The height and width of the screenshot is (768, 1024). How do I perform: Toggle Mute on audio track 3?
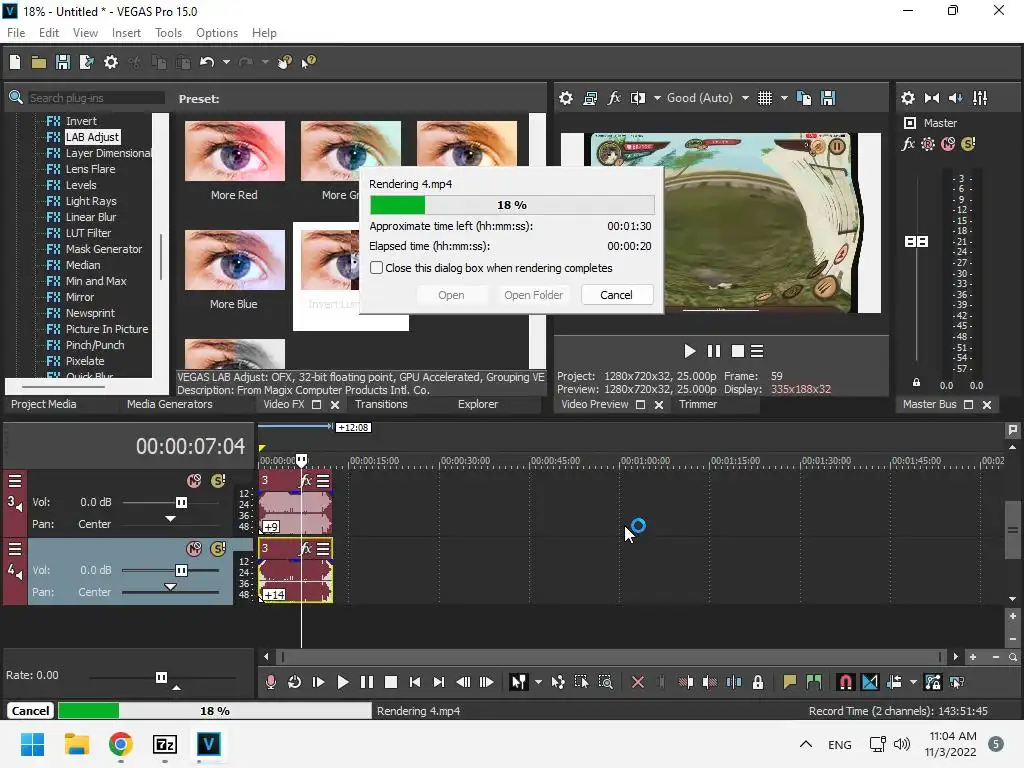tap(194, 481)
